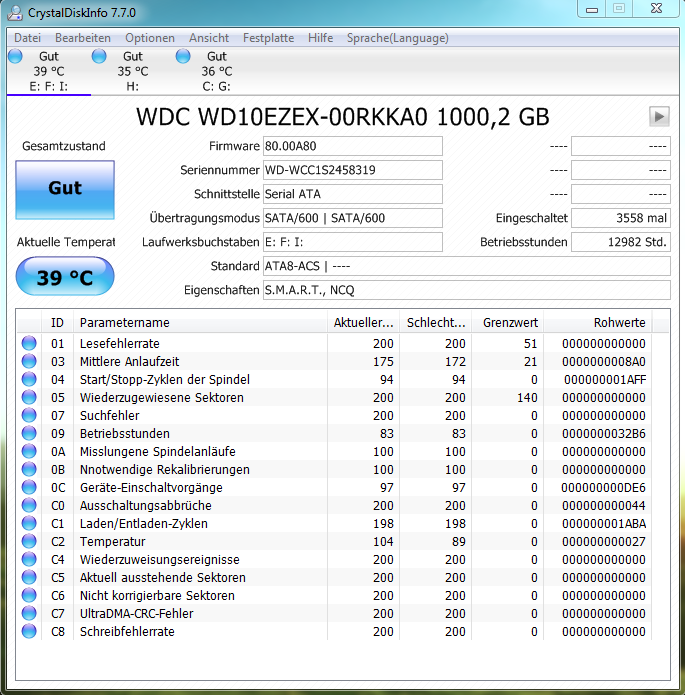Open the Festplatte menu

click(x=268, y=38)
